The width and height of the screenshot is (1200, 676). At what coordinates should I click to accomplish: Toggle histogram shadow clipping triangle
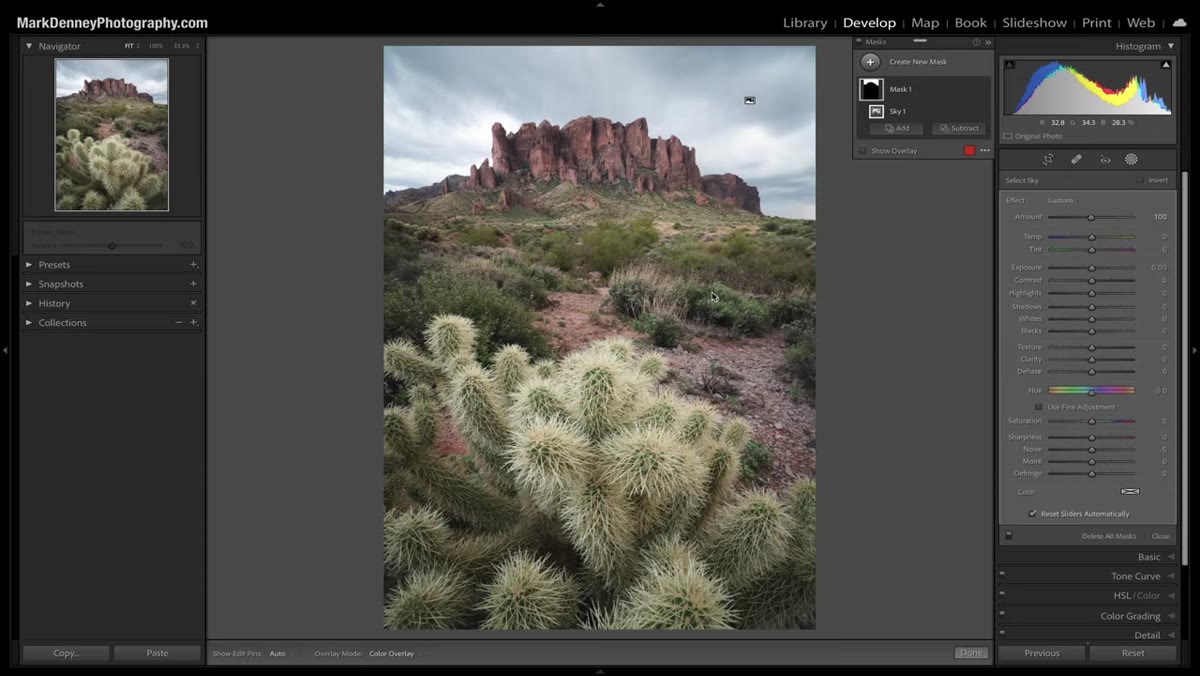(1009, 65)
